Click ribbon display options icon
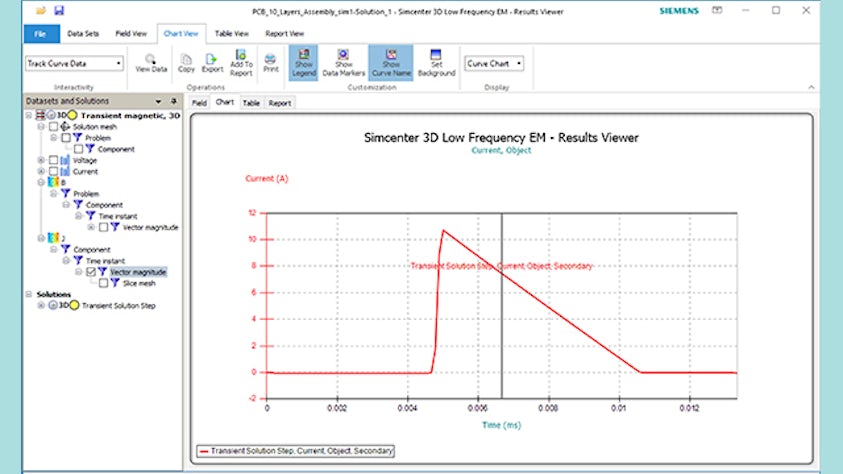Image resolution: width=843 pixels, height=474 pixels. pos(717,10)
